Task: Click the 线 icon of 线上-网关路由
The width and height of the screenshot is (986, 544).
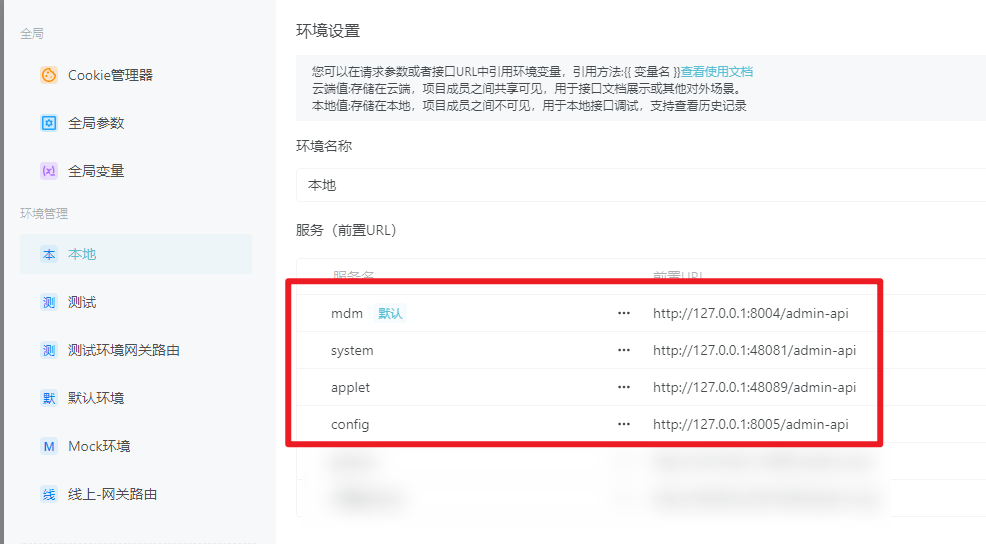Action: [x=49, y=494]
